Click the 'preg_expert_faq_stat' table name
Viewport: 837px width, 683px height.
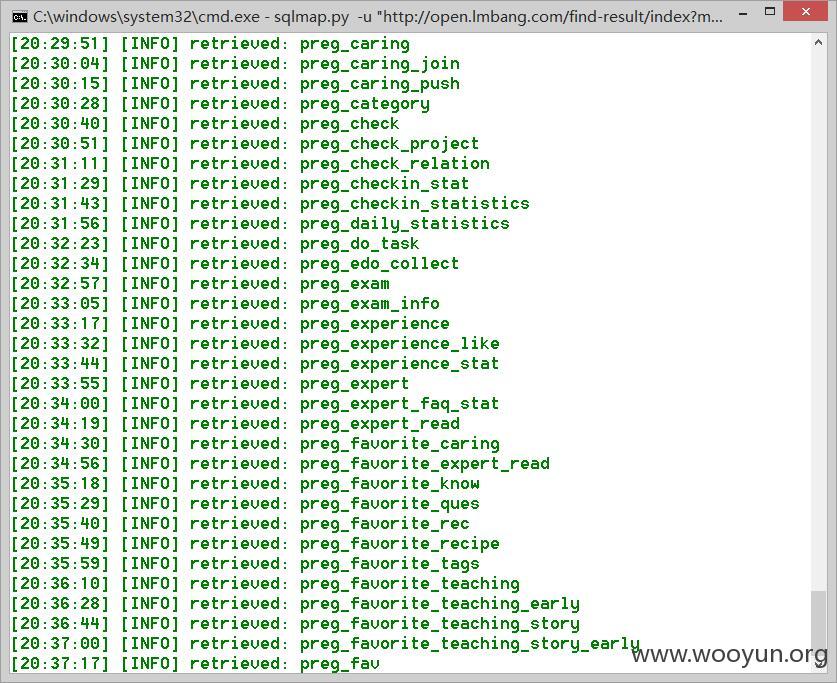[x=399, y=404]
